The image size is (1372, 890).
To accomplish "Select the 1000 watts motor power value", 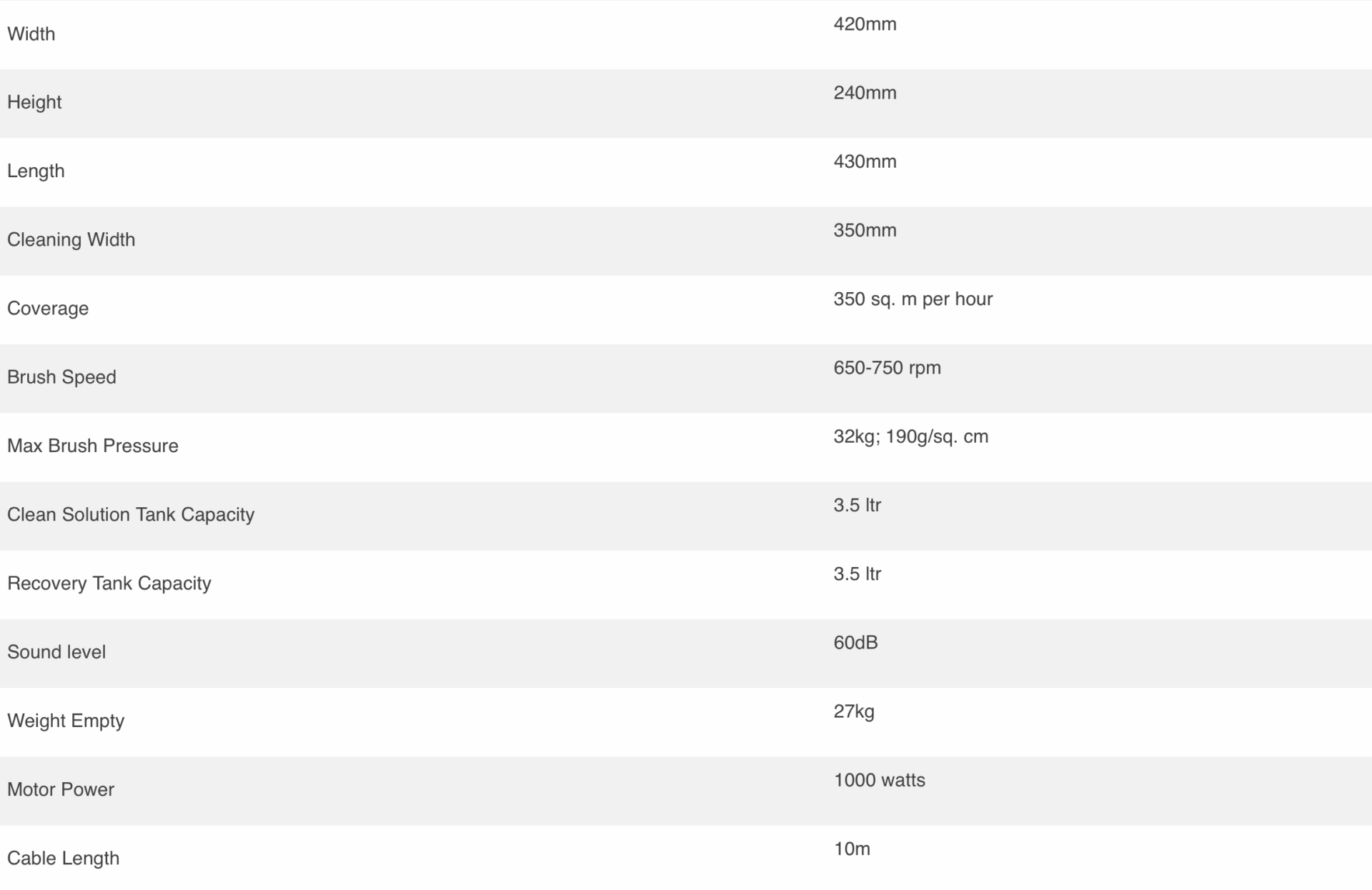I will tap(879, 780).
